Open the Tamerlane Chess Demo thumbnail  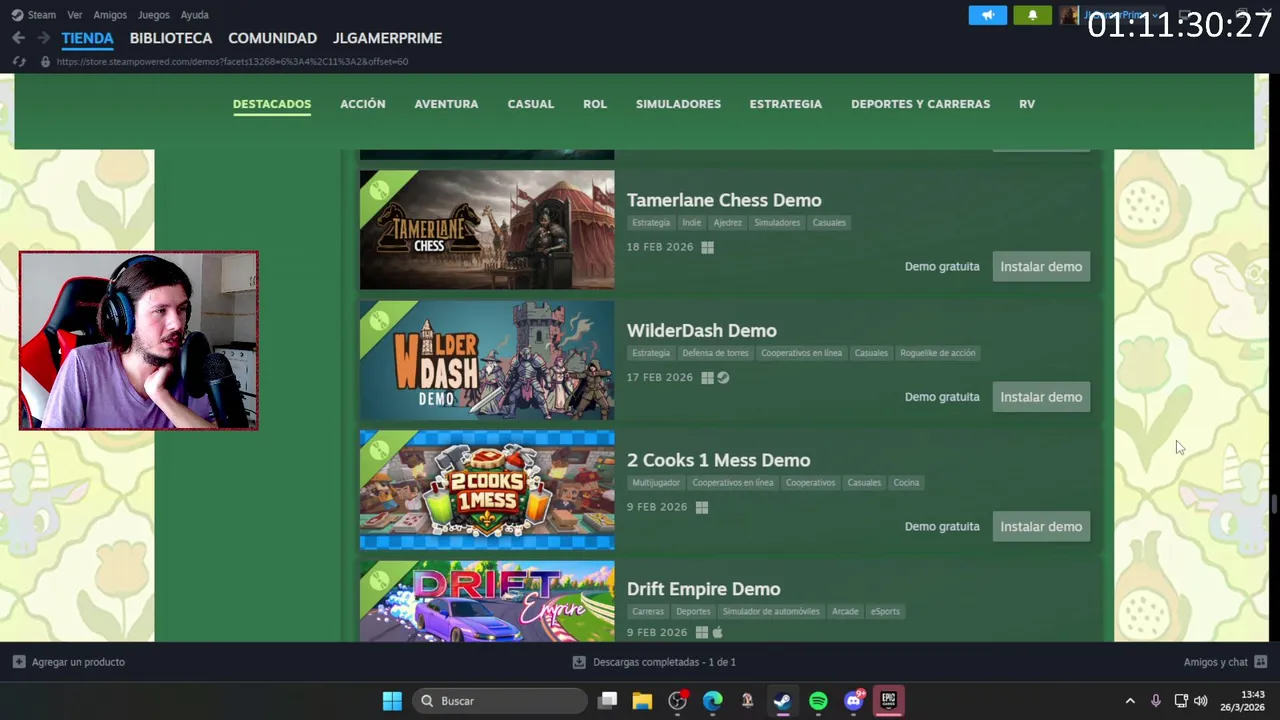coord(487,230)
